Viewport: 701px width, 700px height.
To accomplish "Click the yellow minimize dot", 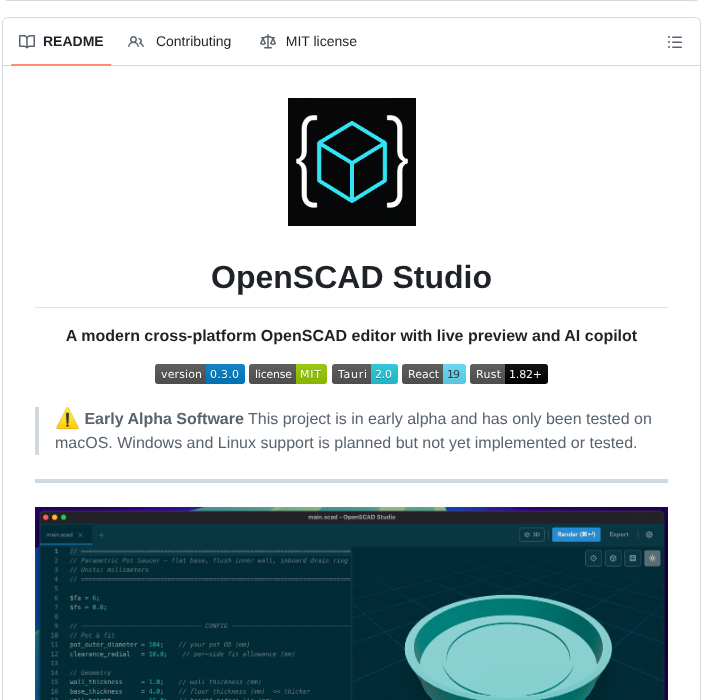I will pyautogui.click(x=55, y=517).
